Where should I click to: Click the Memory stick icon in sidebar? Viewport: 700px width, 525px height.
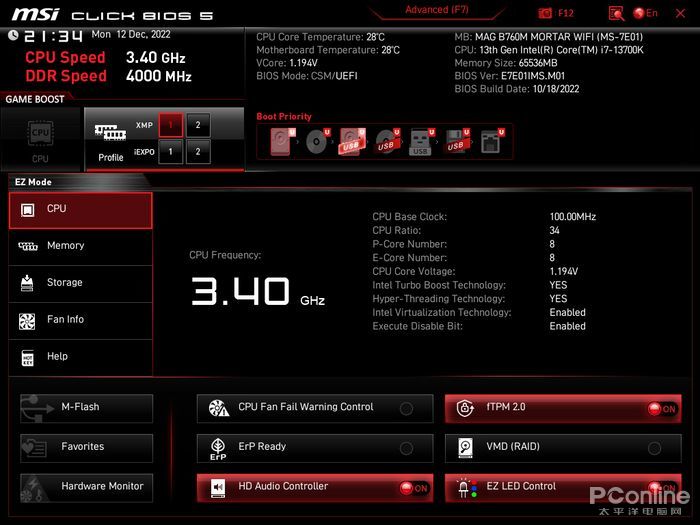point(28,246)
